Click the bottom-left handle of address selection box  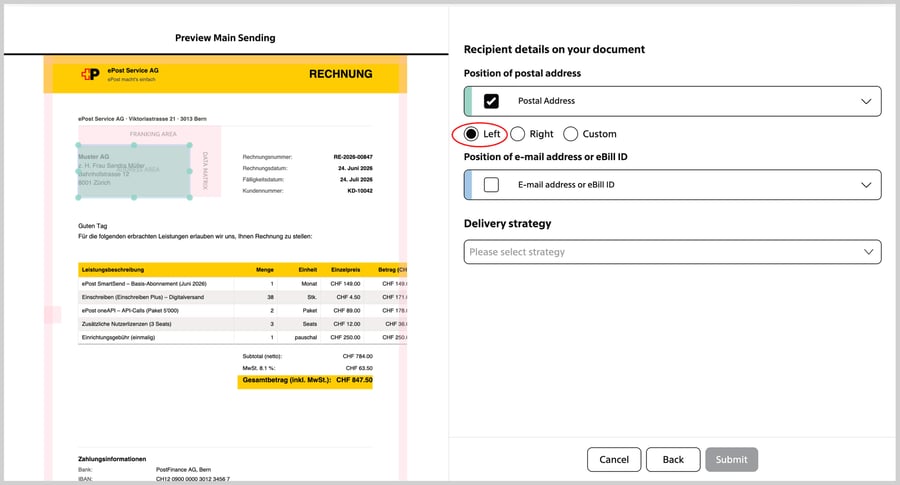pos(79,197)
